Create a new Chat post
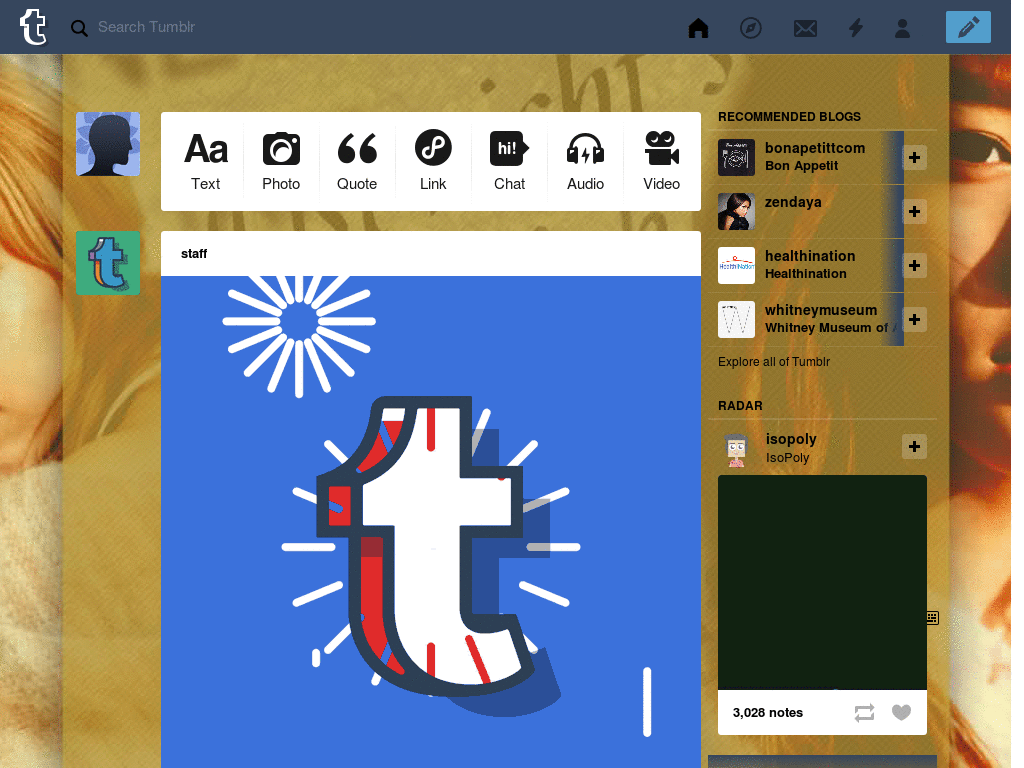The width and height of the screenshot is (1024, 768). pos(509,161)
